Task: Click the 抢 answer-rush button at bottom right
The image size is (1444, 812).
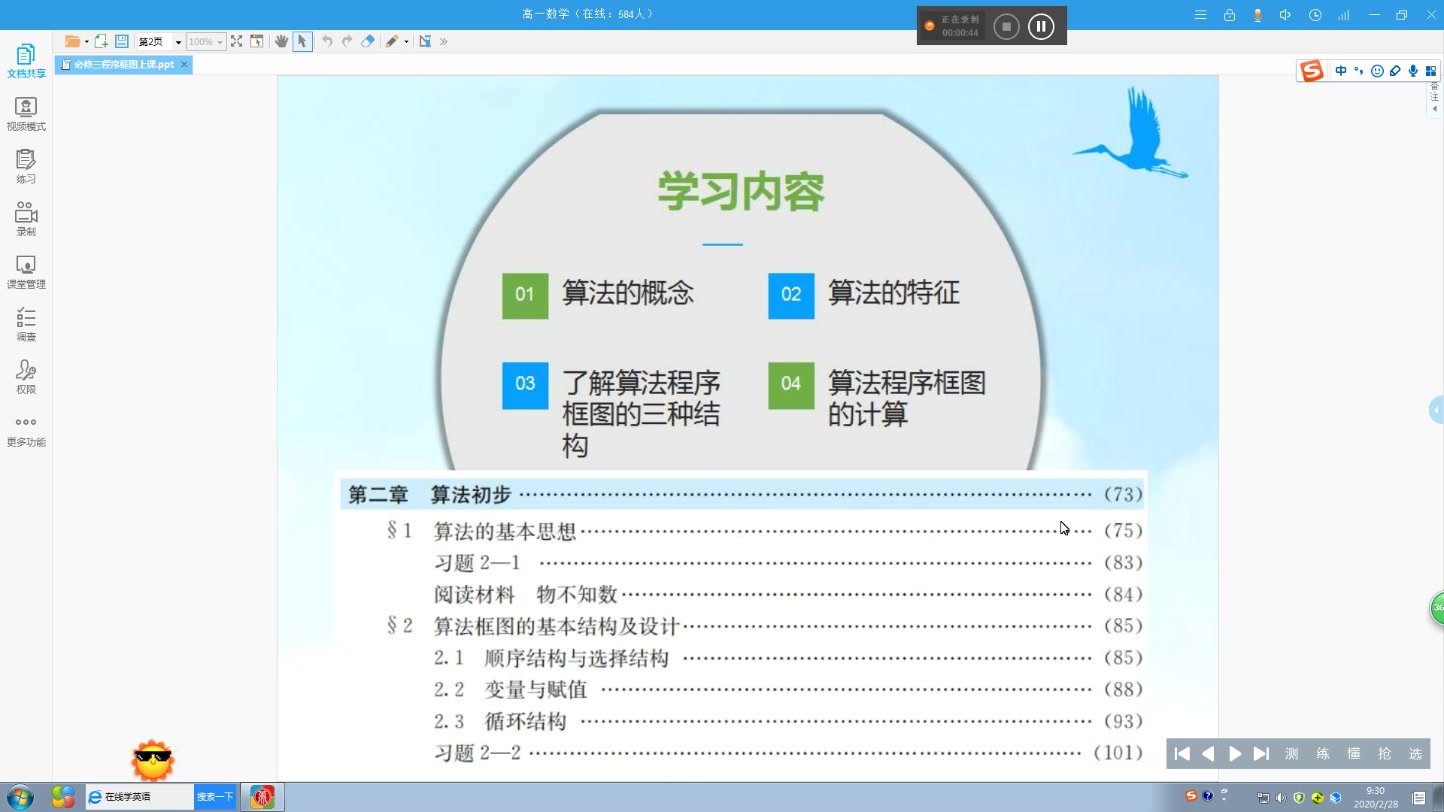Action: tap(1385, 754)
